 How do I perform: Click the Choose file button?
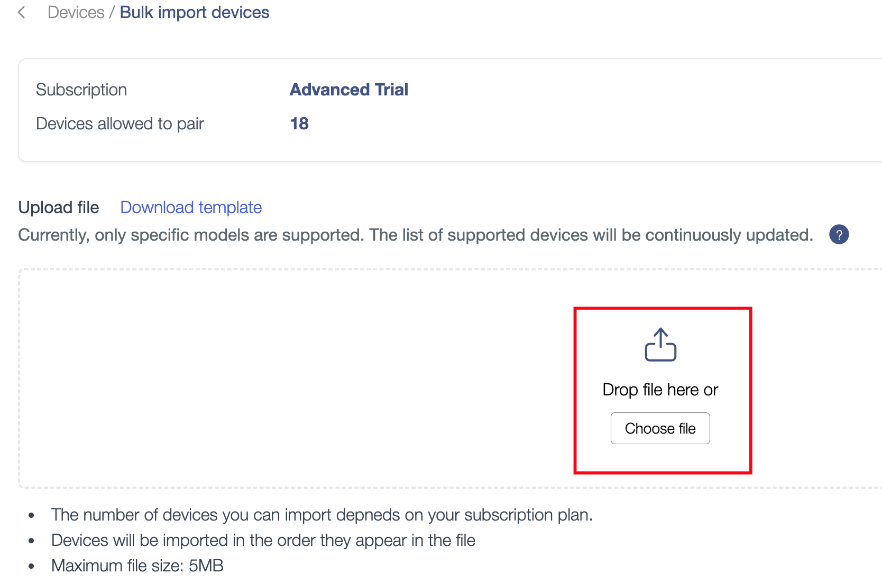click(660, 428)
